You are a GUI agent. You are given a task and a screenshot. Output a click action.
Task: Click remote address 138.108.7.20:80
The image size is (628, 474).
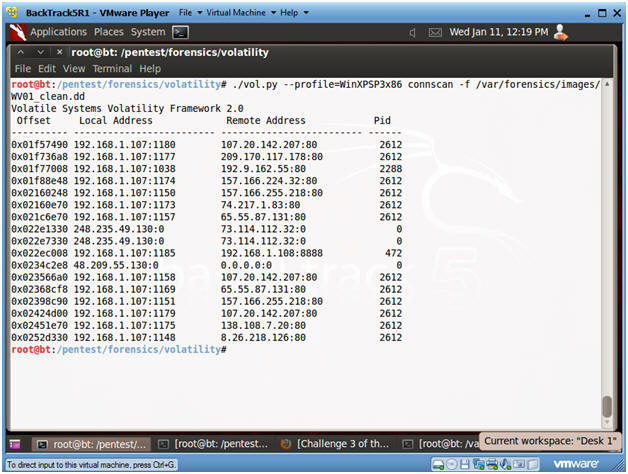pyautogui.click(x=263, y=325)
